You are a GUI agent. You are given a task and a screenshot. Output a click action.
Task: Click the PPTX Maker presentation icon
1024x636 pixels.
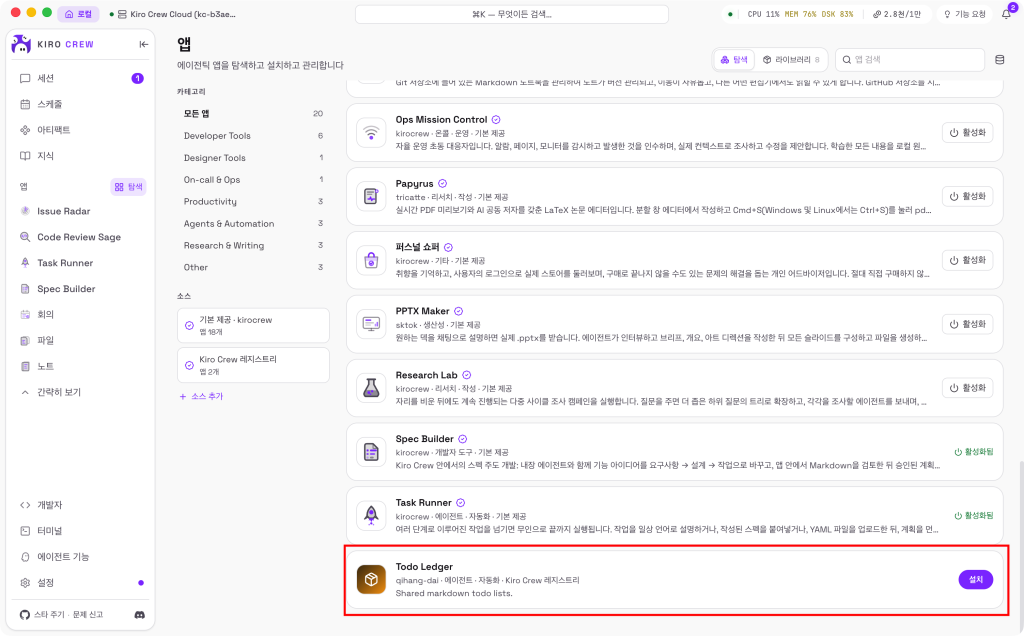click(371, 324)
